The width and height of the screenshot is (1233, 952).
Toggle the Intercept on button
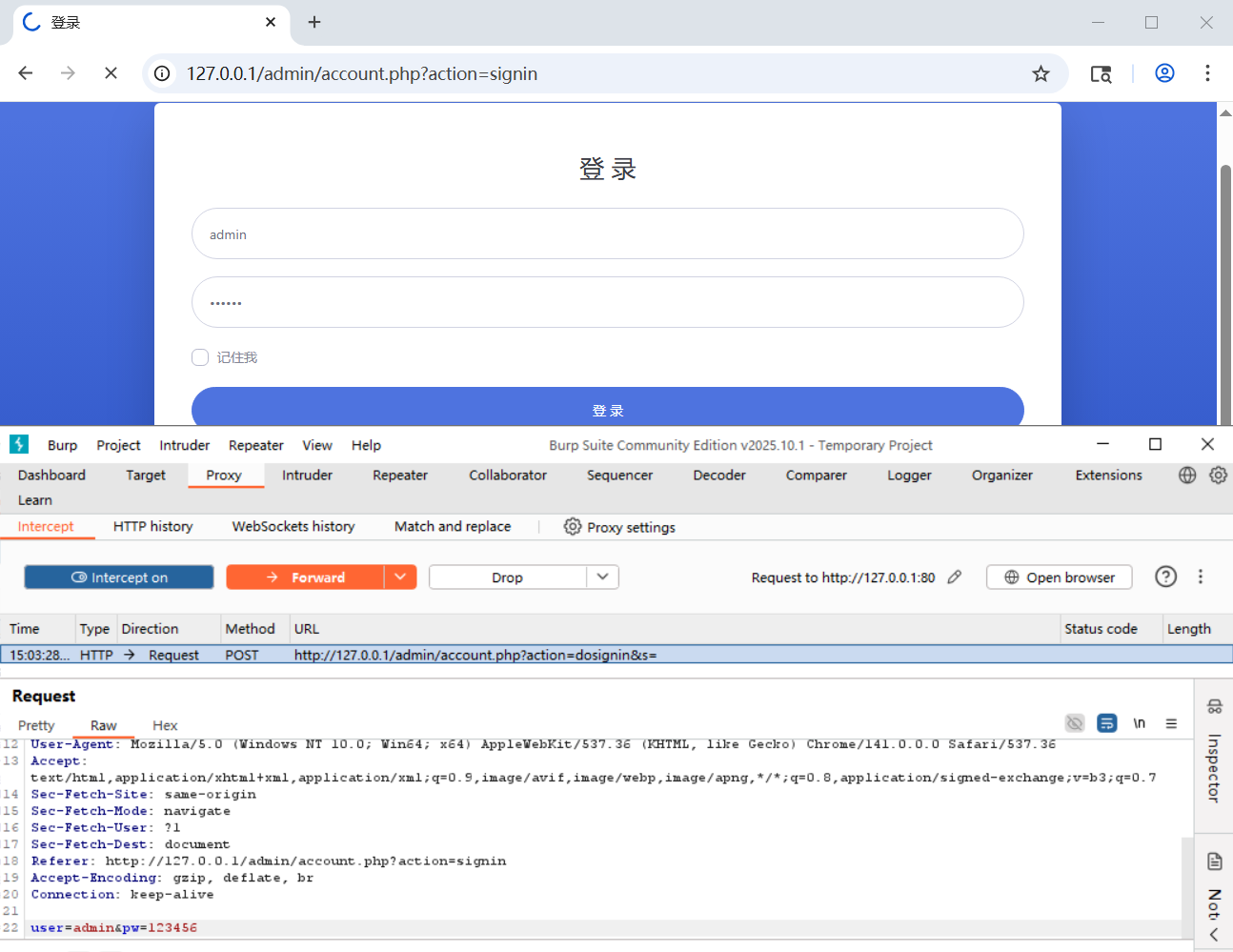(119, 577)
